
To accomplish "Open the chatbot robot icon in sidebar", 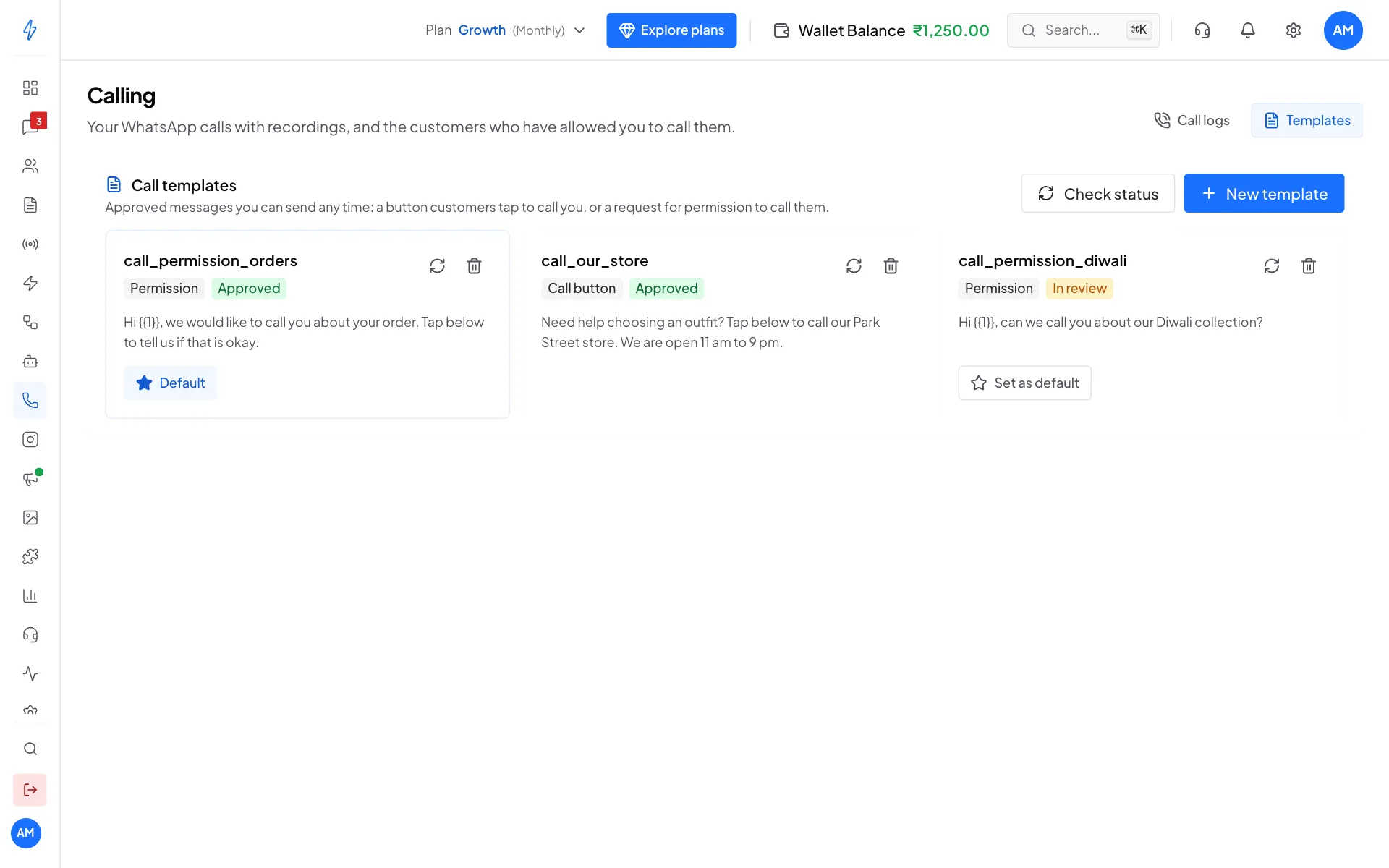I will pos(30,361).
